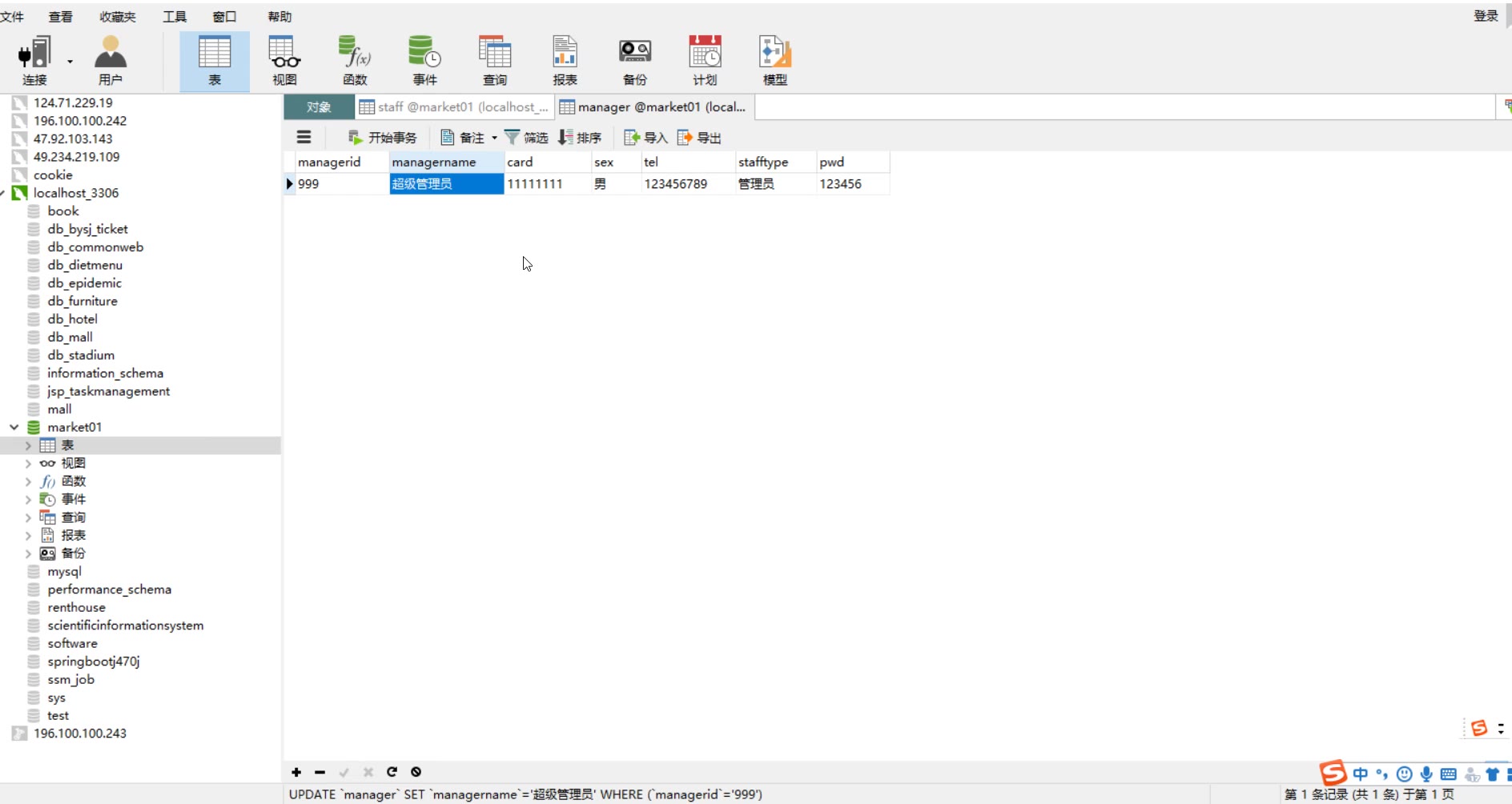The height and width of the screenshot is (804, 1512).
Task: Open the 用户 (User) toolbar icon
Action: coord(111,60)
